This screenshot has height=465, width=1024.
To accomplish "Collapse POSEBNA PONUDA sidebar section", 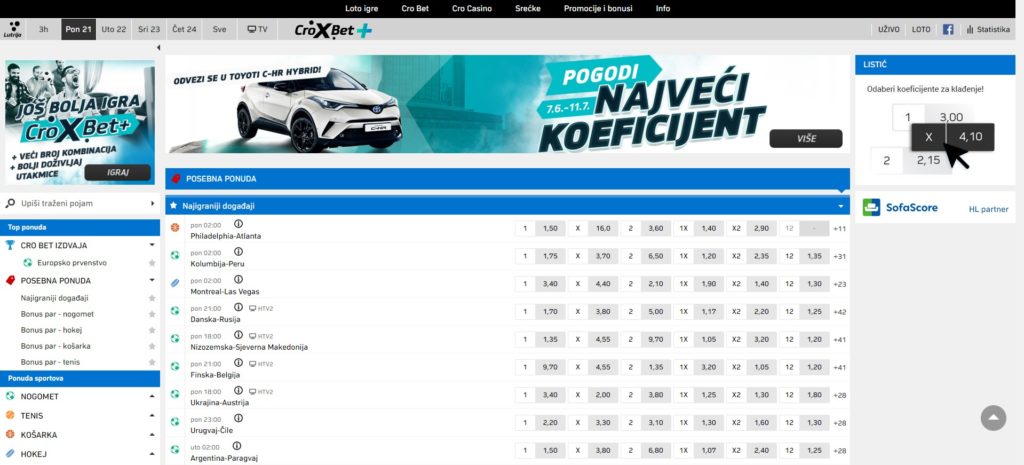I will 152,280.
